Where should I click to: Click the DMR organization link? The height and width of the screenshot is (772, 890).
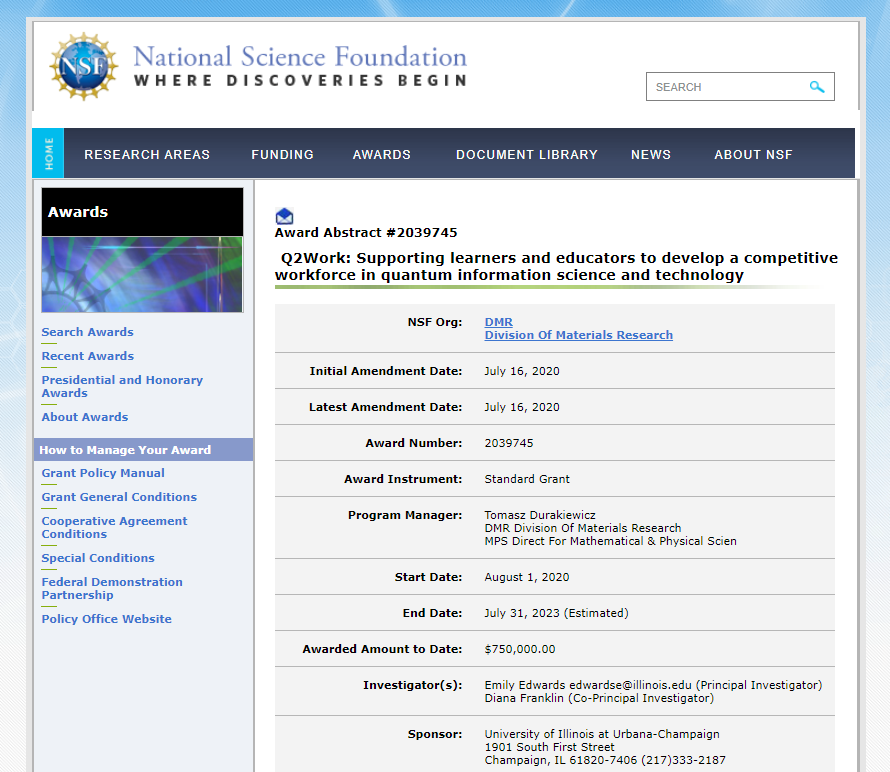point(498,322)
